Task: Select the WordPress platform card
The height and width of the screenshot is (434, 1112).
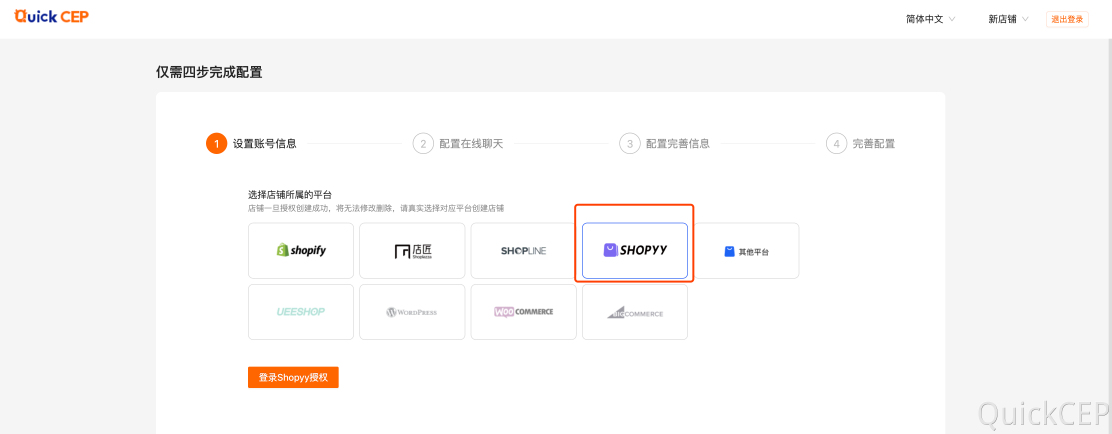Action: (412, 312)
